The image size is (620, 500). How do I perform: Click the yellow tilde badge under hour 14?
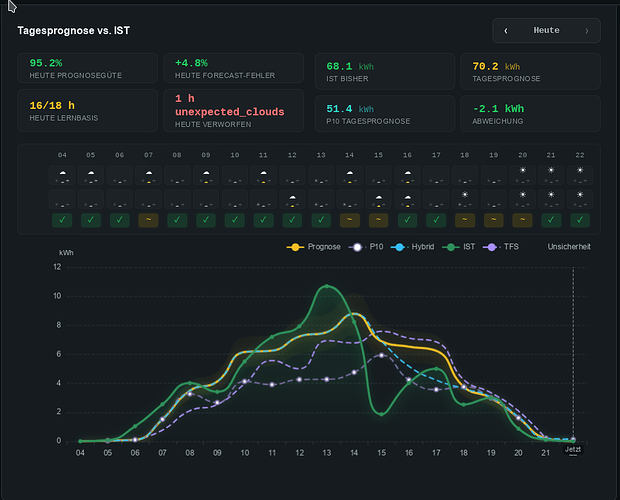(350, 220)
